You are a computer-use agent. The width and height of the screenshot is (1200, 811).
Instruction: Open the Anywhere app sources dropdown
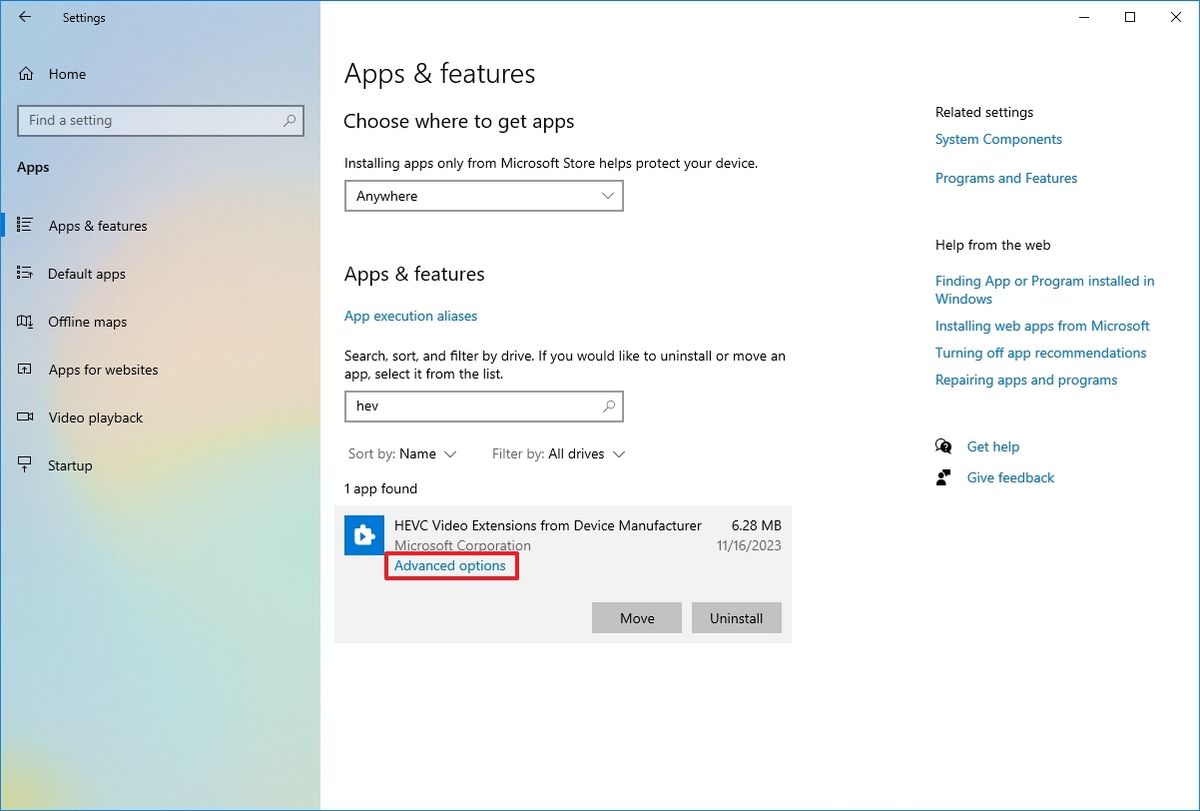click(483, 195)
